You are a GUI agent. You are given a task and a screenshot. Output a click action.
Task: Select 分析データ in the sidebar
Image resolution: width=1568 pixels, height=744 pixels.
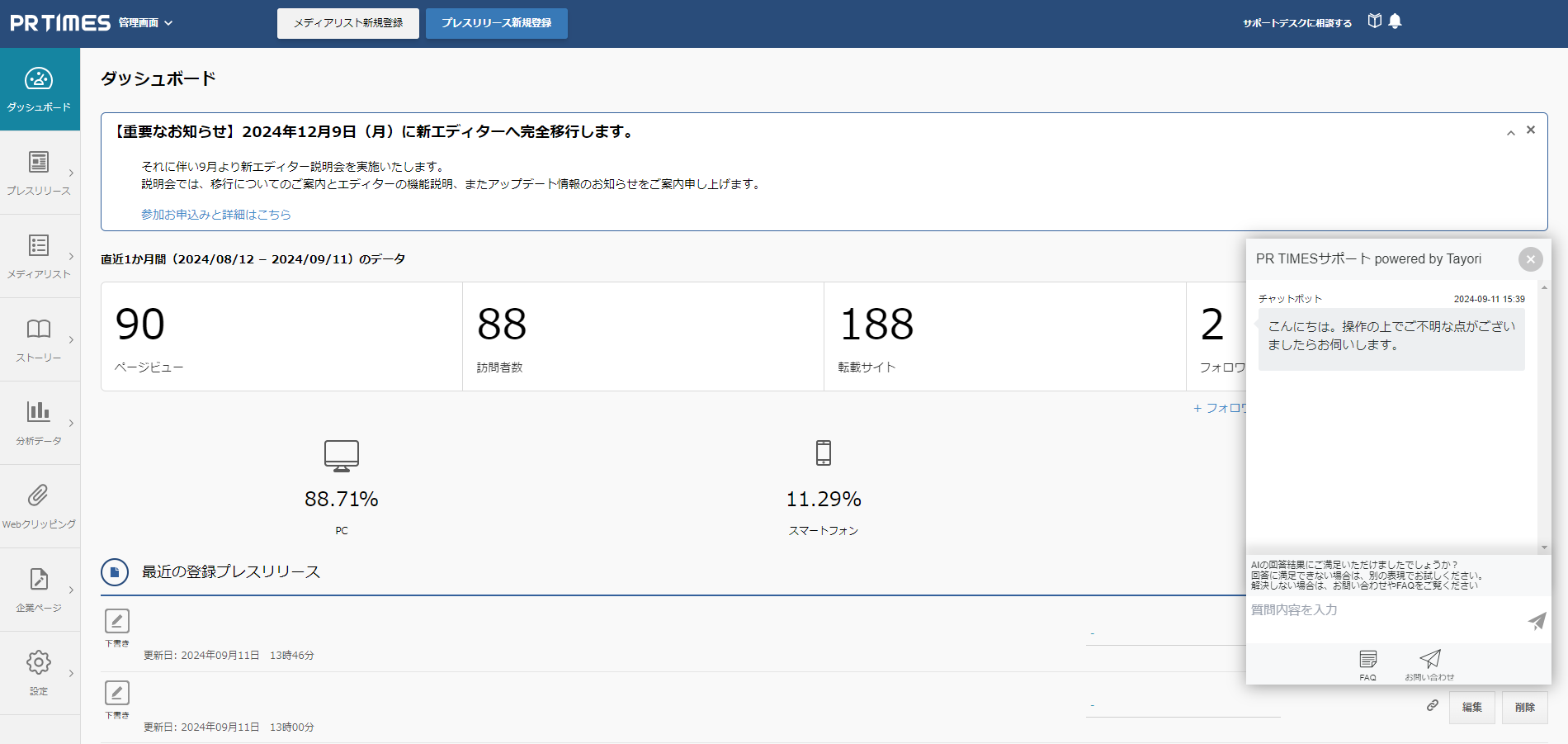click(39, 422)
